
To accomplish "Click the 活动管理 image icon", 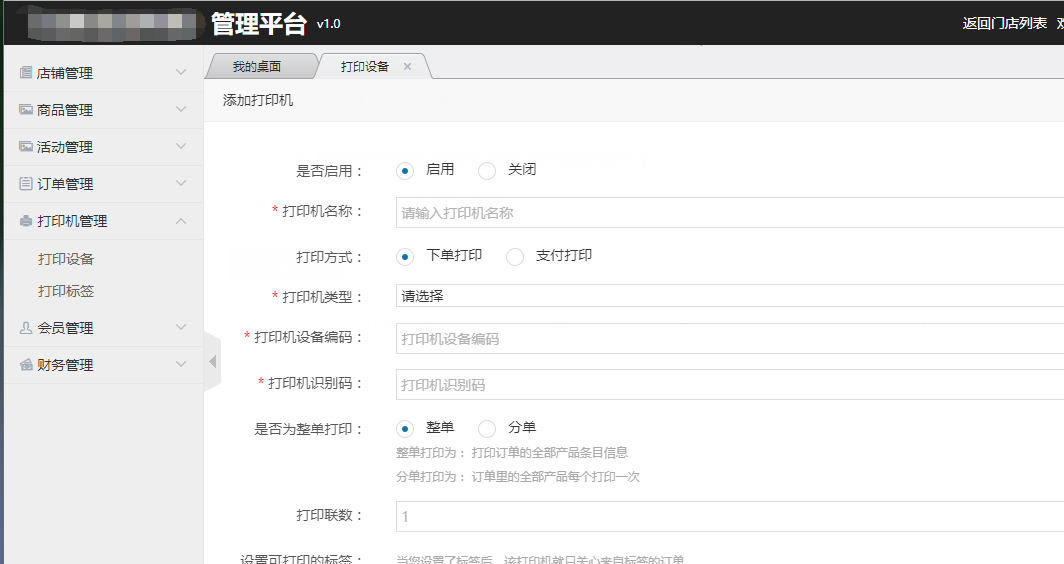I will [x=26, y=147].
